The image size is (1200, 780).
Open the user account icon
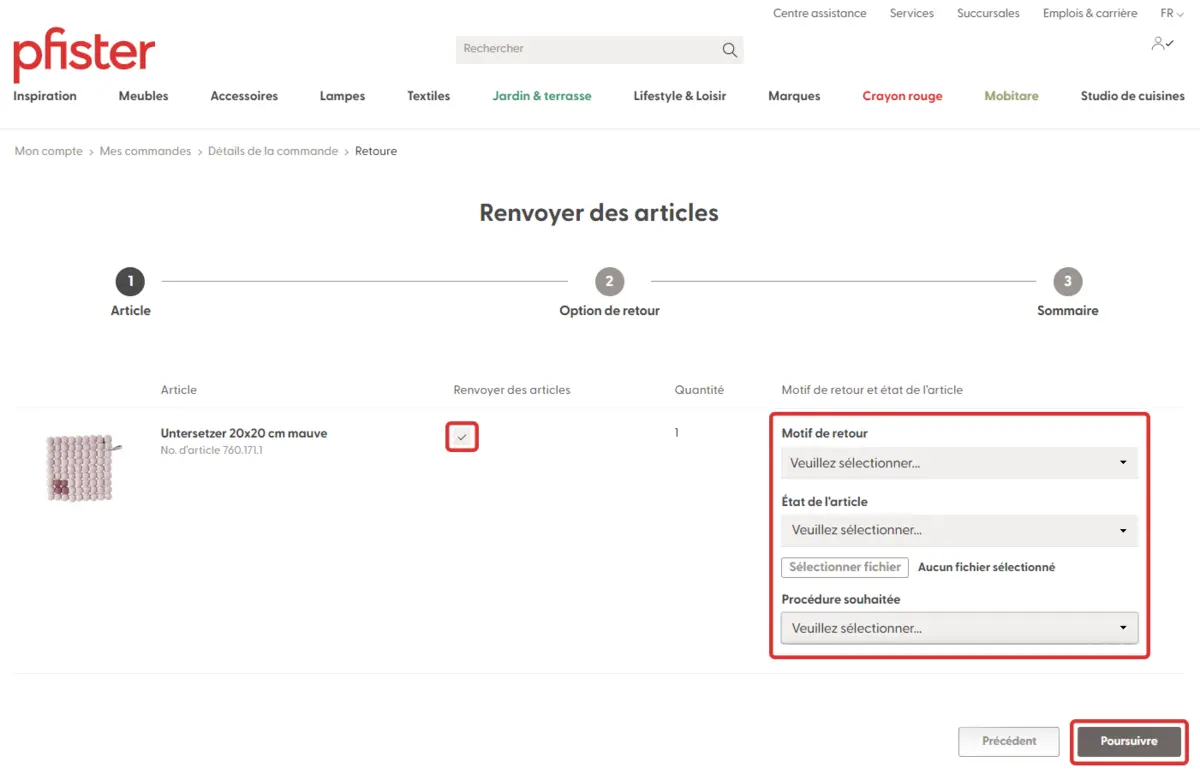click(1161, 44)
